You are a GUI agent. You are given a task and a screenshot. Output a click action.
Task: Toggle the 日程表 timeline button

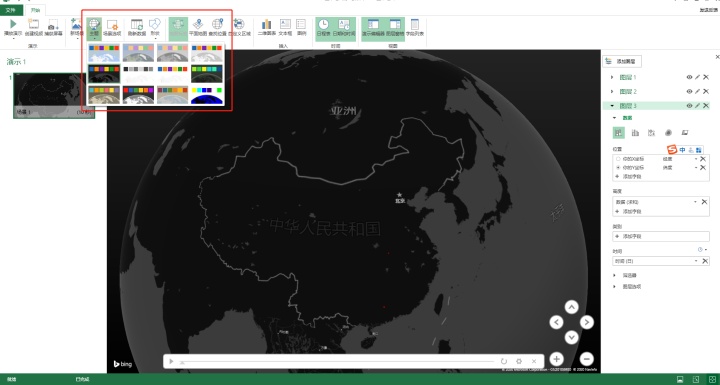tap(324, 28)
